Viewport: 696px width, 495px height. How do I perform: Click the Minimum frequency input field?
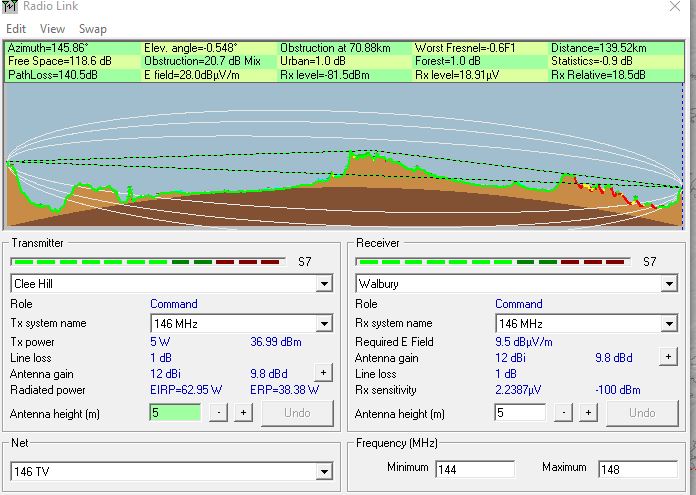[x=474, y=469]
